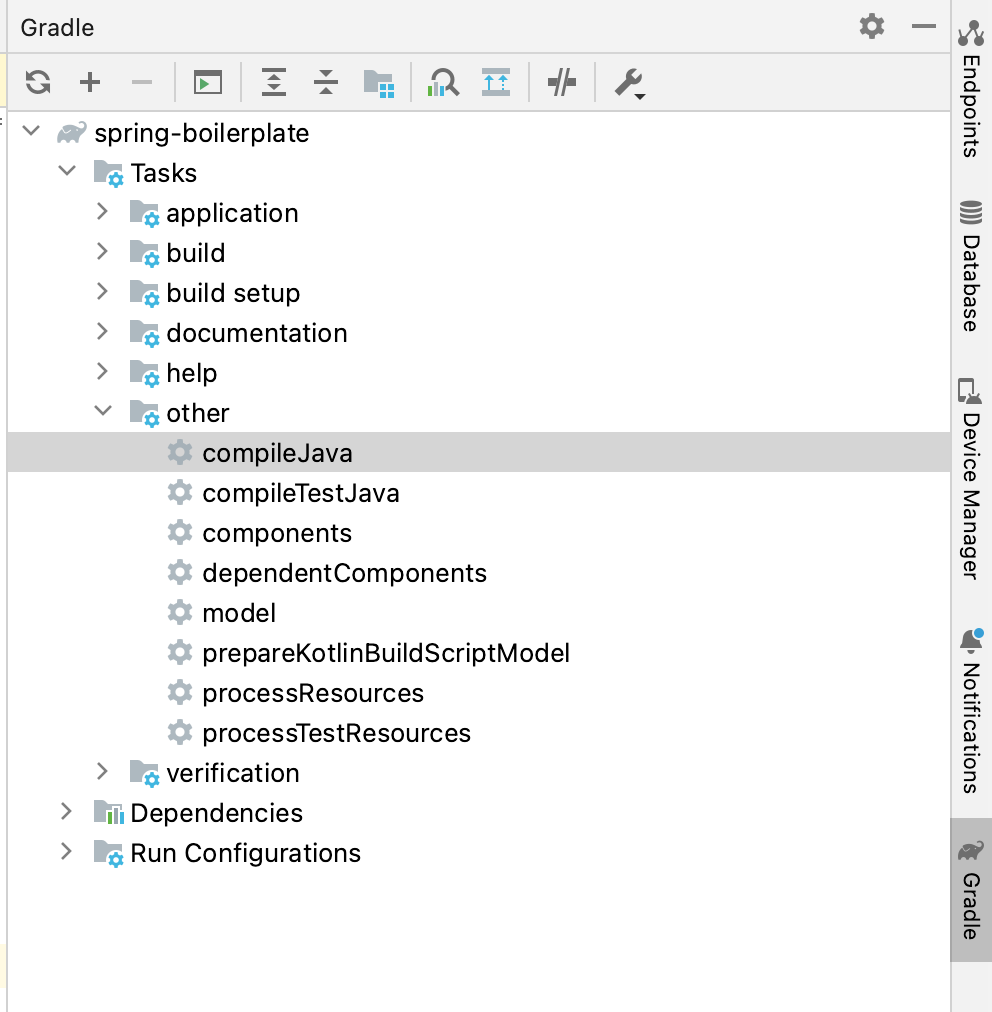Expand the build task group

[102, 252]
